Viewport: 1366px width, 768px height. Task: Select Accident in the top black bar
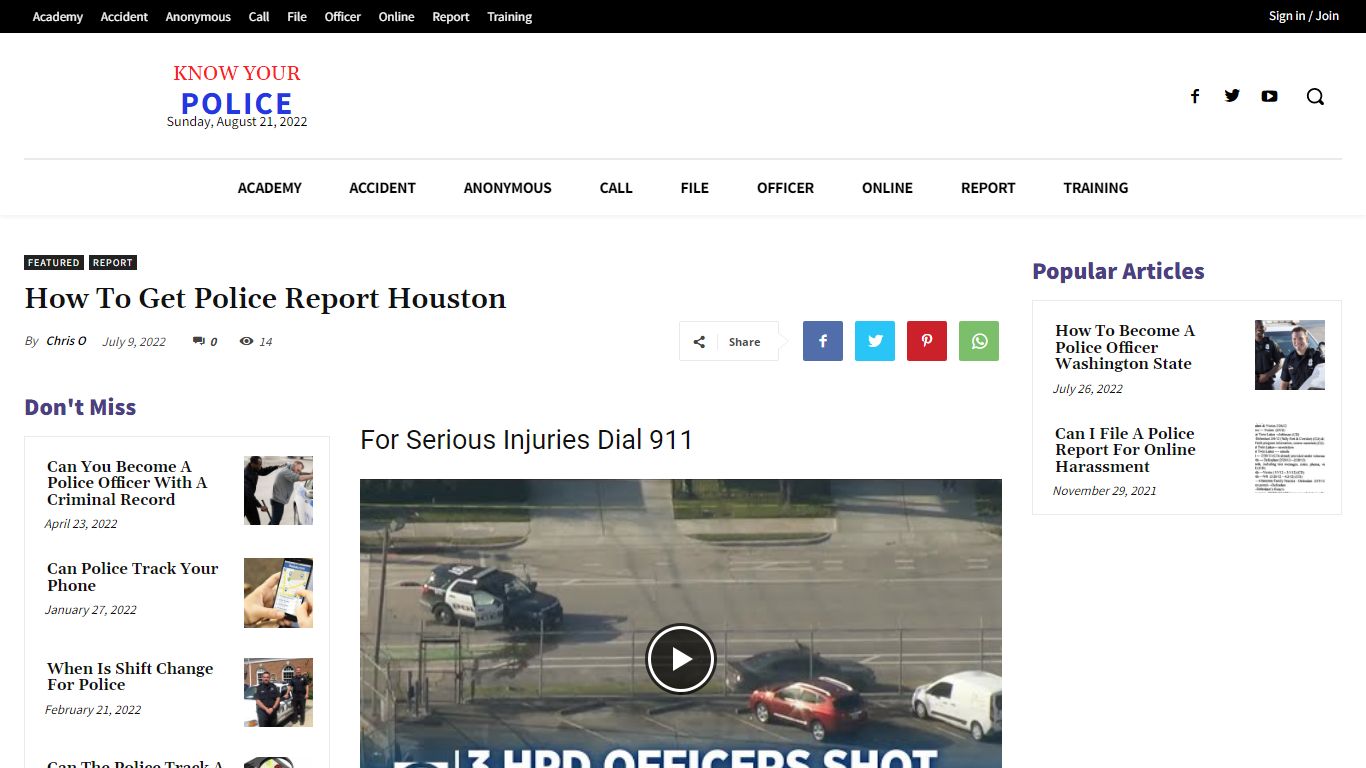[124, 16]
